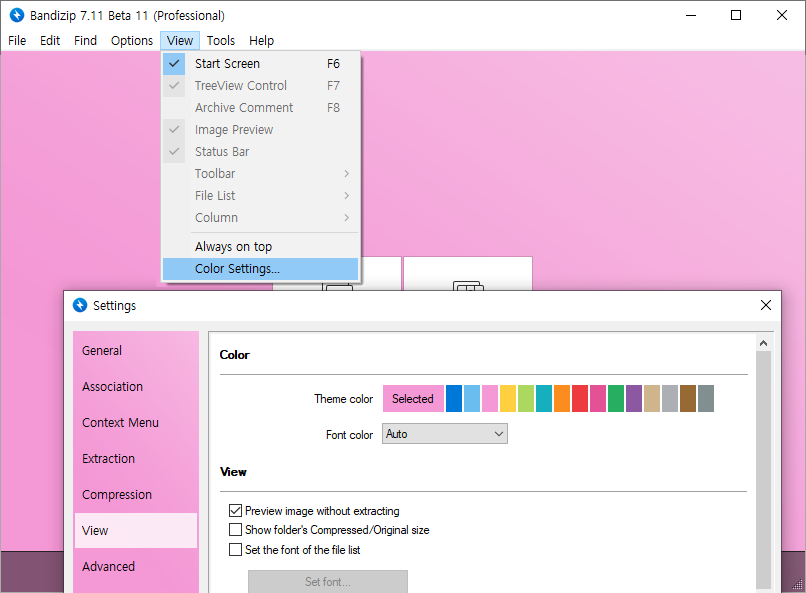Screen dimensions: 806x593
Task: Enable Show folder's Compressed/Original size
Action: click(236, 530)
